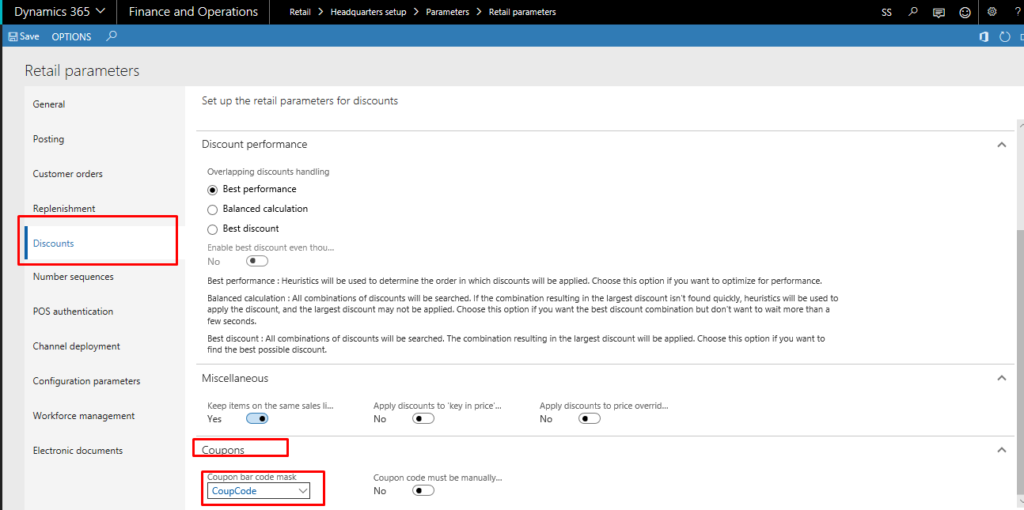The image size is (1024, 510).
Task: Select the Balanced calculation radio button
Action: click(x=212, y=209)
